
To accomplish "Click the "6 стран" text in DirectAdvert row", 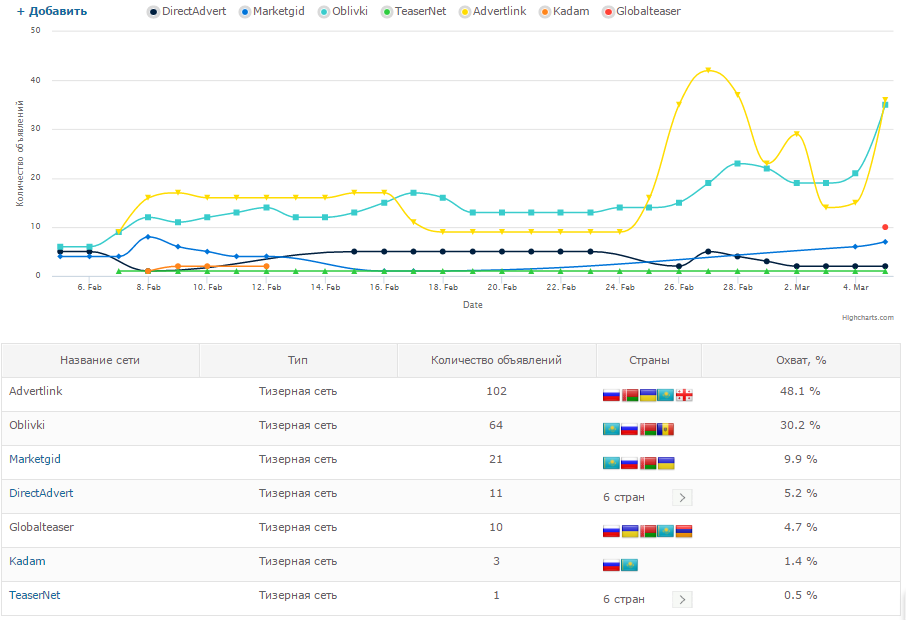I will (x=624, y=498).
